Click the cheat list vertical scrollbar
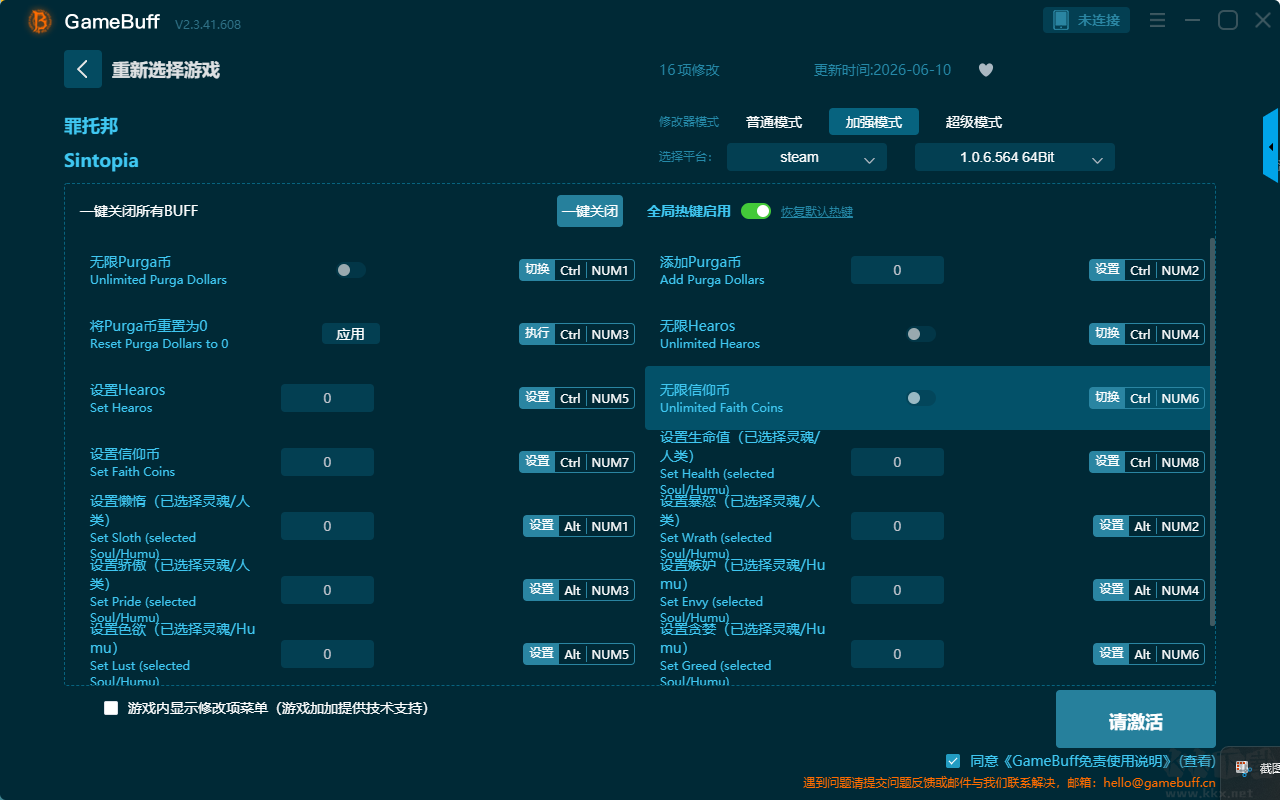The image size is (1280, 800). pos(1213,432)
